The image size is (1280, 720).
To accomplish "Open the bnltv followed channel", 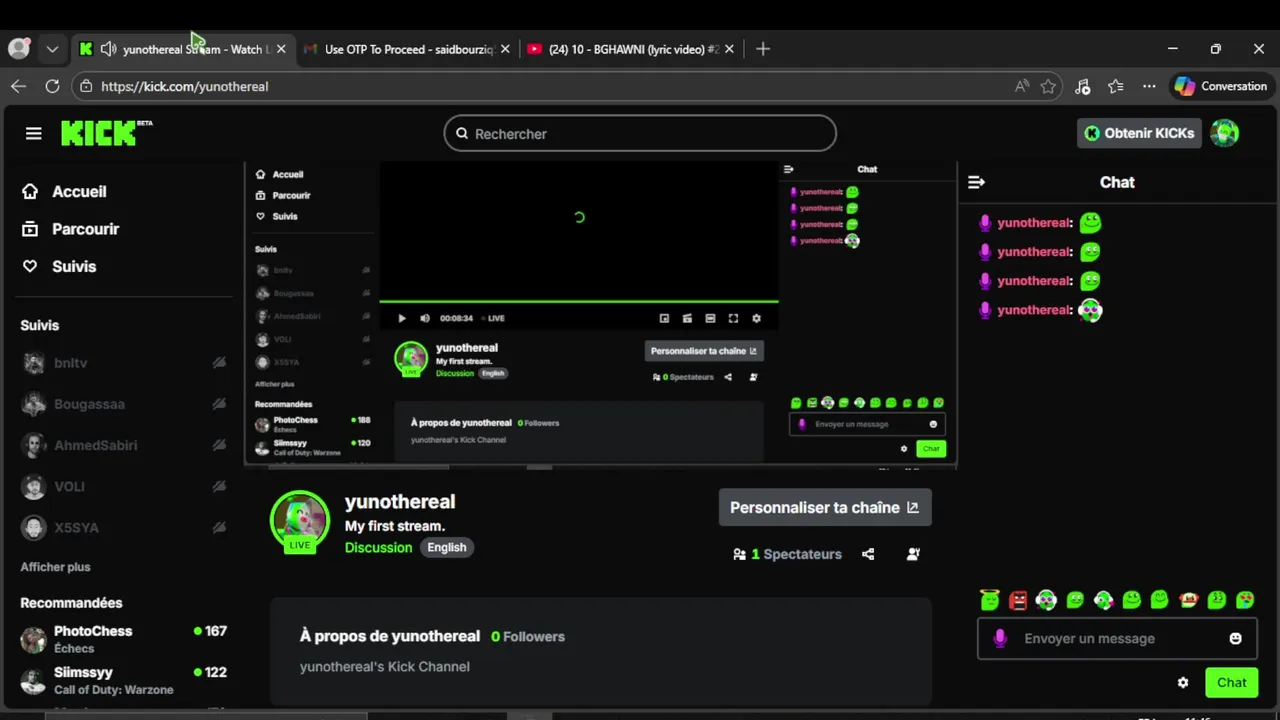I will click(70, 363).
